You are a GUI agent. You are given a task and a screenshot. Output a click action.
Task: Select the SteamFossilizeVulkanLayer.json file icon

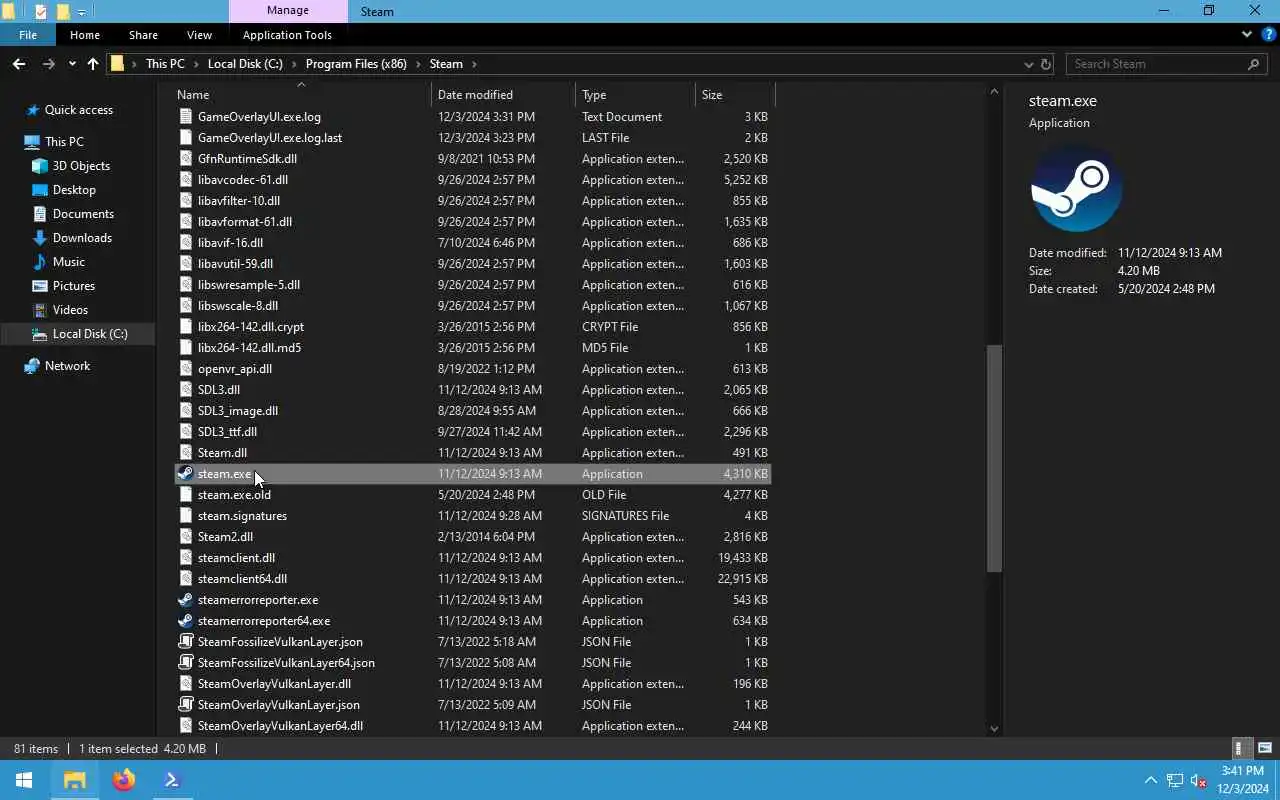(185, 642)
